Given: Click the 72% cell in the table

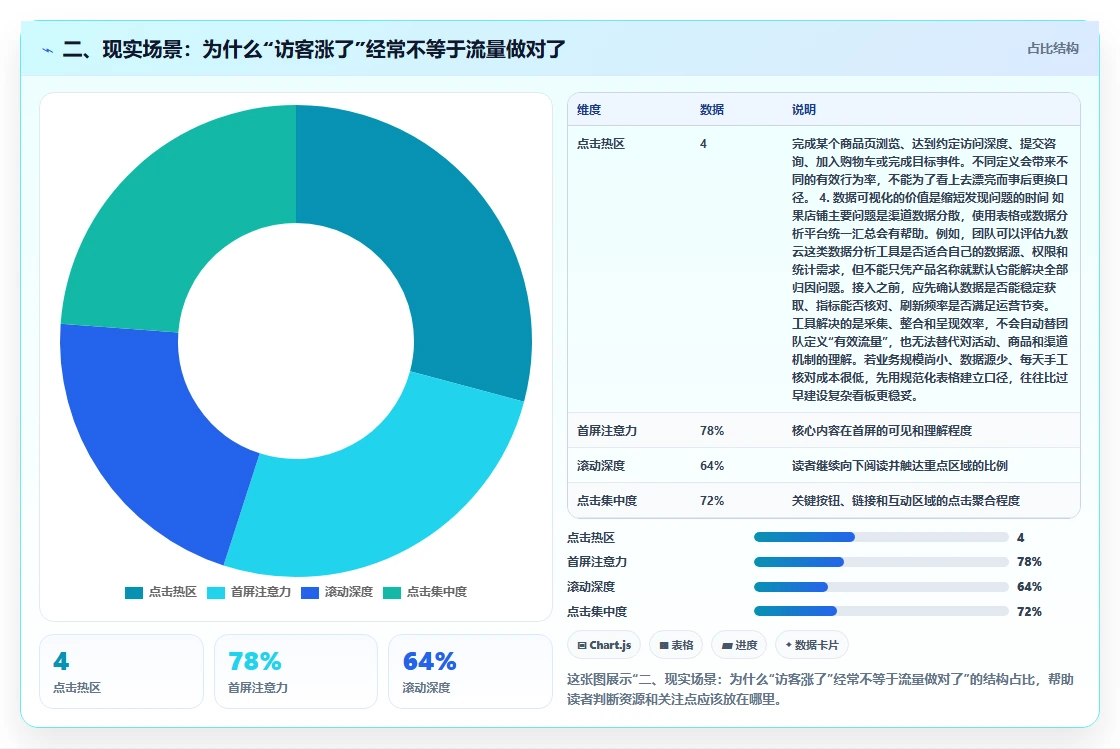Looking at the screenshot, I should (712, 501).
